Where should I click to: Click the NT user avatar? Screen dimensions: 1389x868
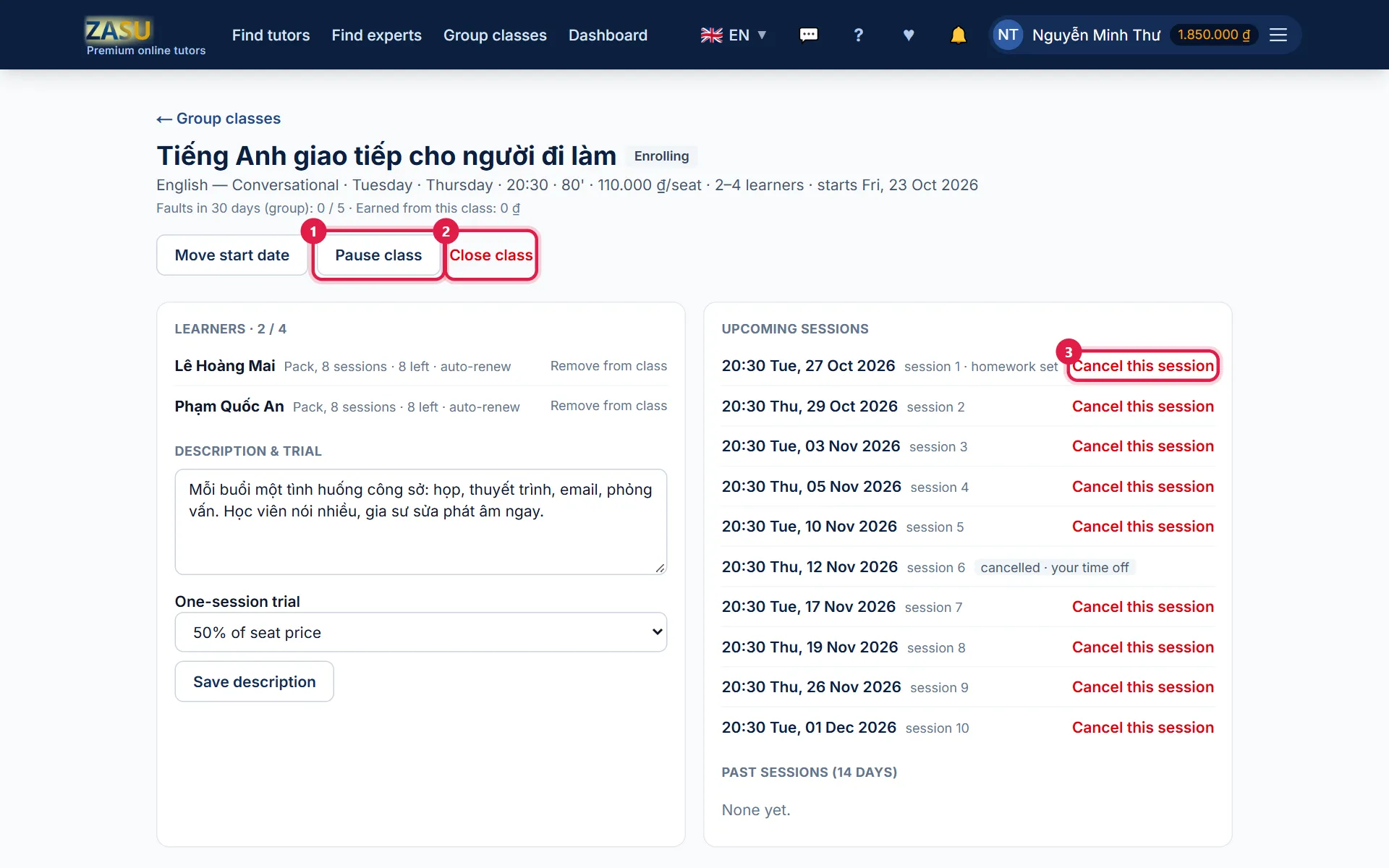[x=1007, y=35]
